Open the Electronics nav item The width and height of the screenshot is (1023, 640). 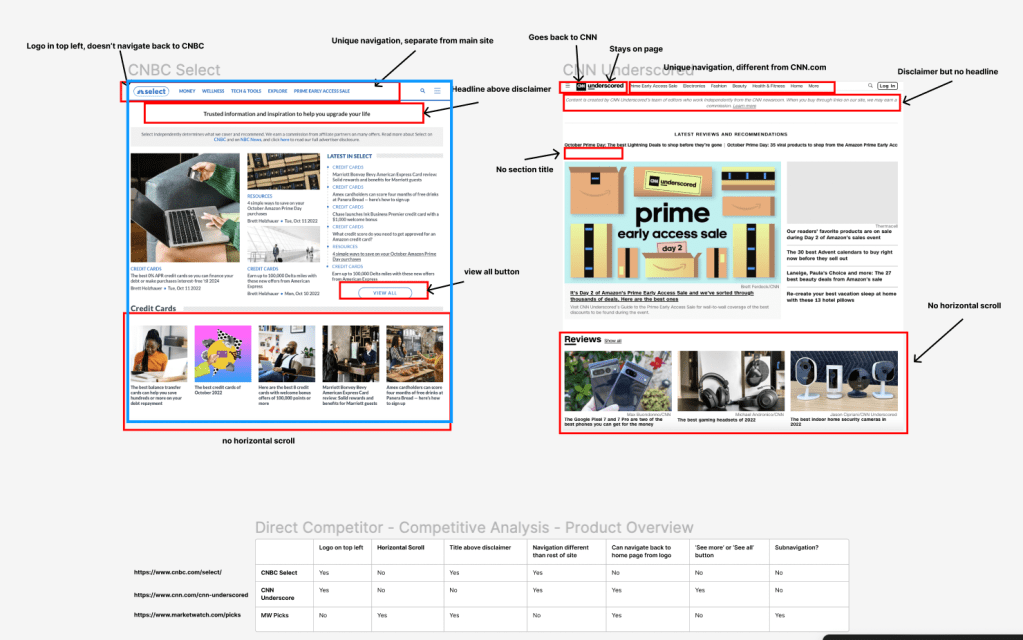(x=694, y=86)
